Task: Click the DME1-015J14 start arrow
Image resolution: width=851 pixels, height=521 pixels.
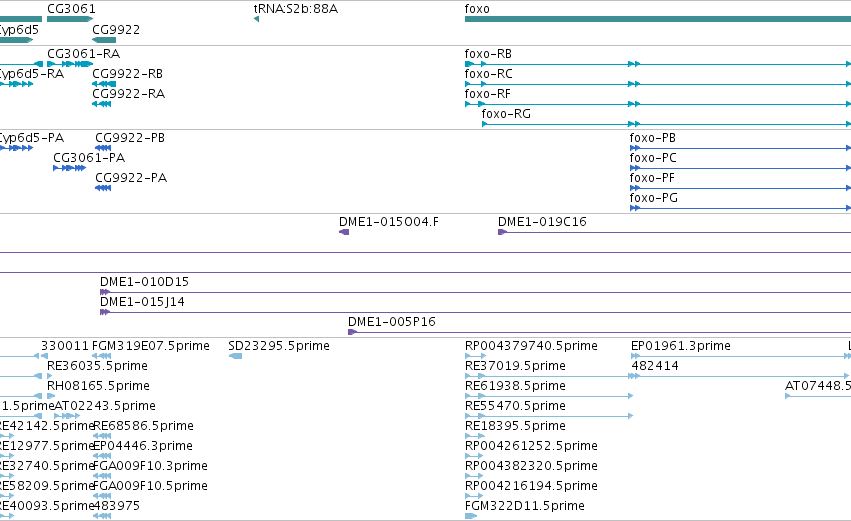Action: tap(105, 313)
